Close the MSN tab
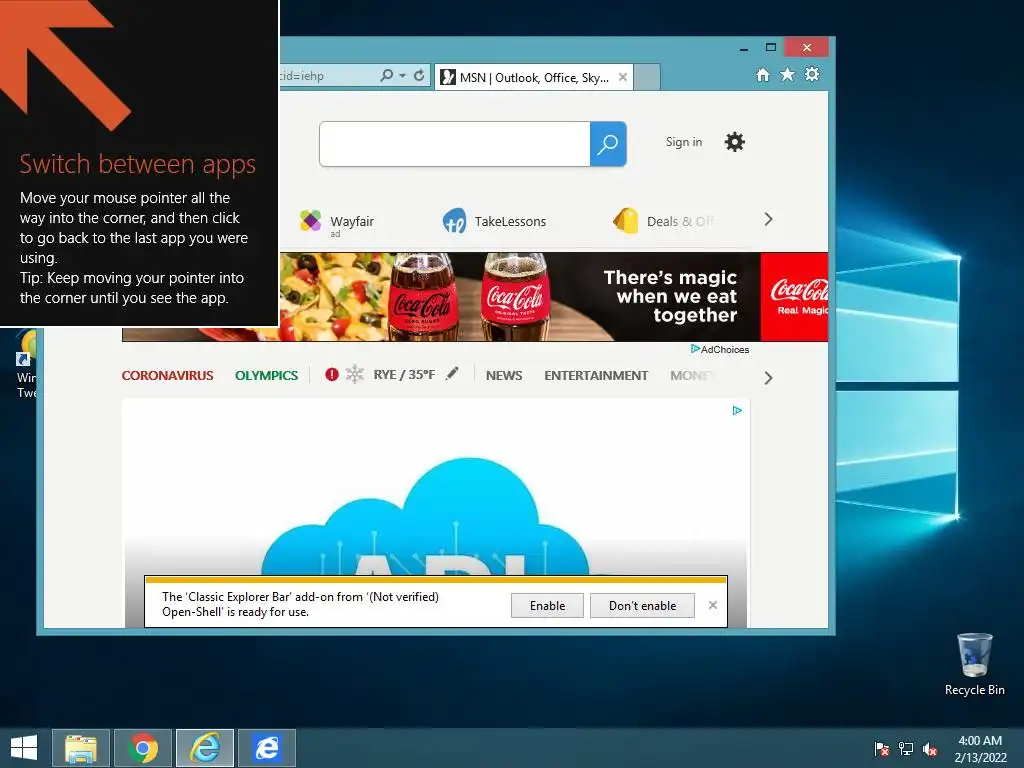Image resolution: width=1024 pixels, height=768 pixels. point(623,77)
